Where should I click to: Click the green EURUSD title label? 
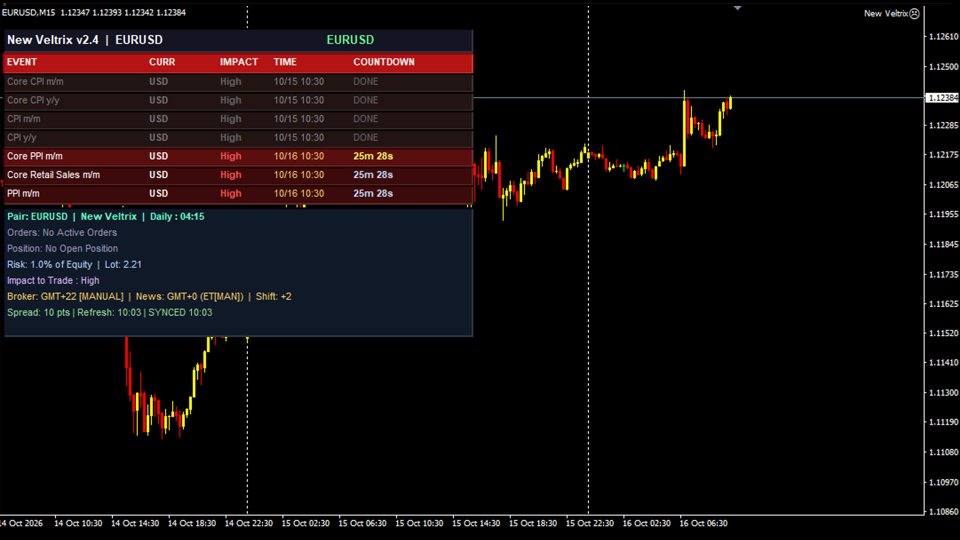(x=350, y=40)
